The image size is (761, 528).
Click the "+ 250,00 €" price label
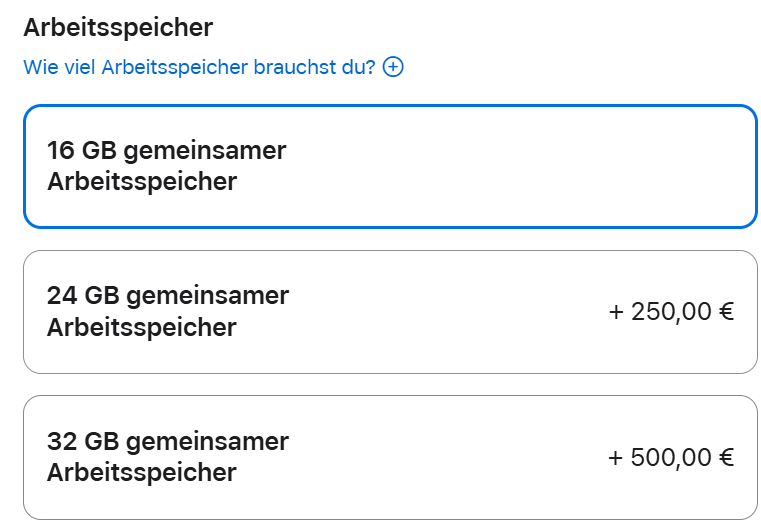coord(671,311)
